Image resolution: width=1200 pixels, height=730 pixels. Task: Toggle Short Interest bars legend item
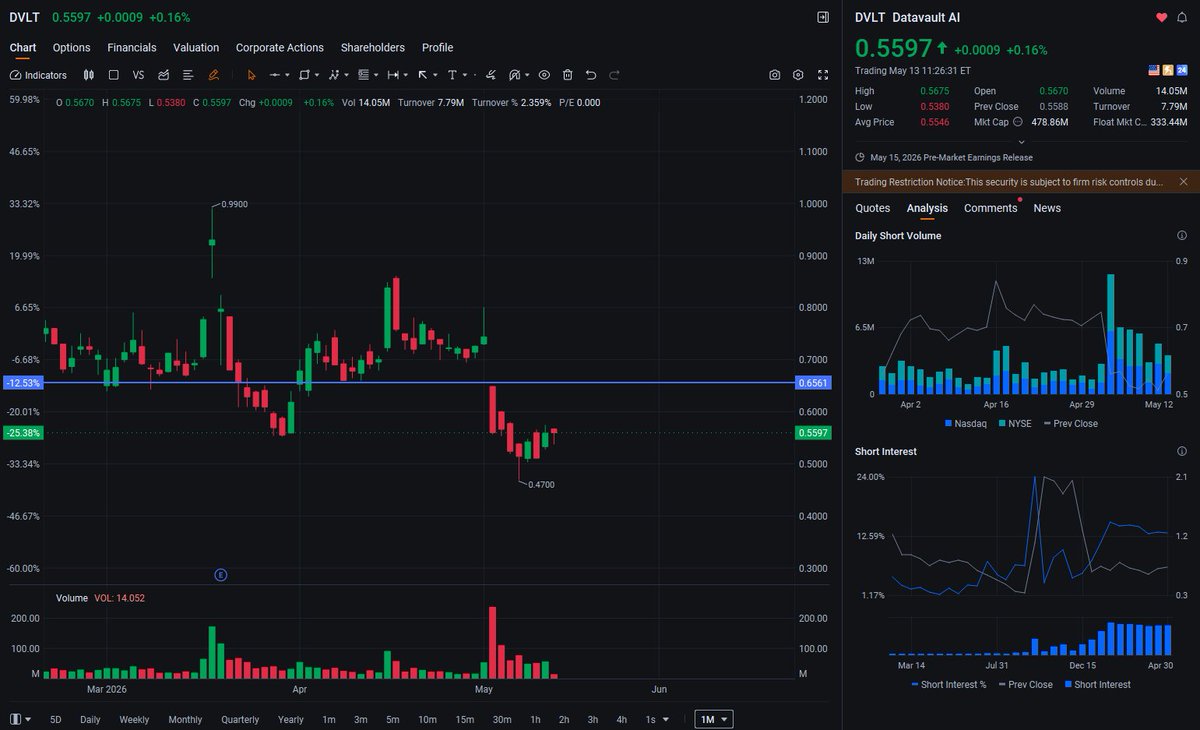coord(1097,685)
